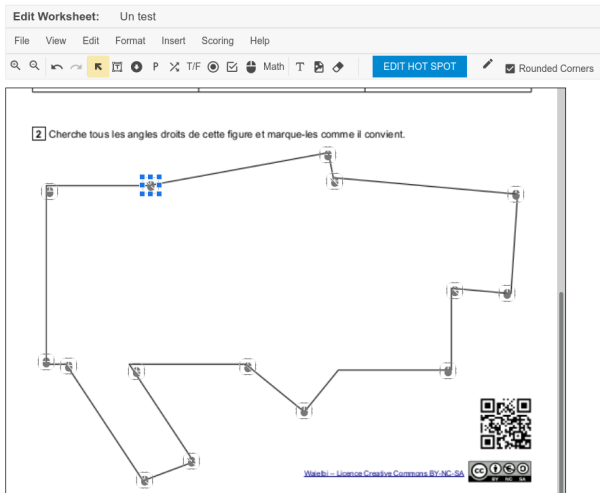Uncheck the Rounded Corners checkbox
Image resolution: width=600 pixels, height=493 pixels.
(510, 69)
